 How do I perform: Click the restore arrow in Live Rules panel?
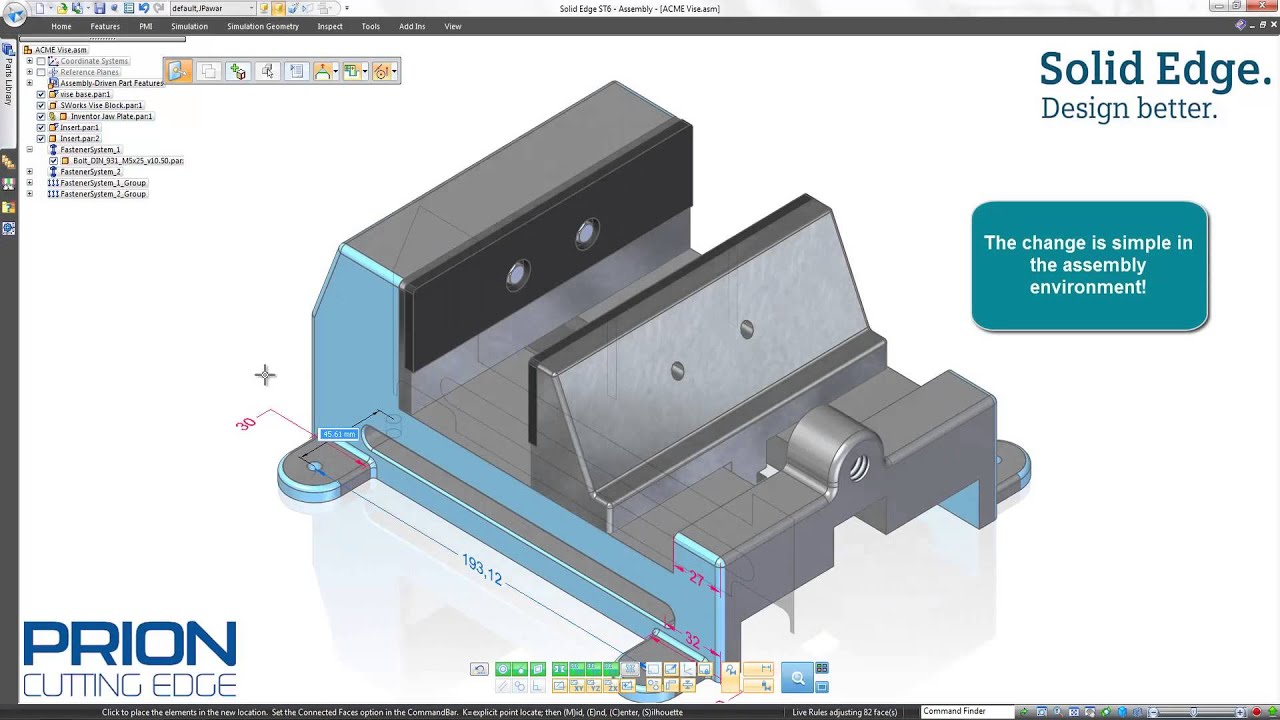pos(479,669)
